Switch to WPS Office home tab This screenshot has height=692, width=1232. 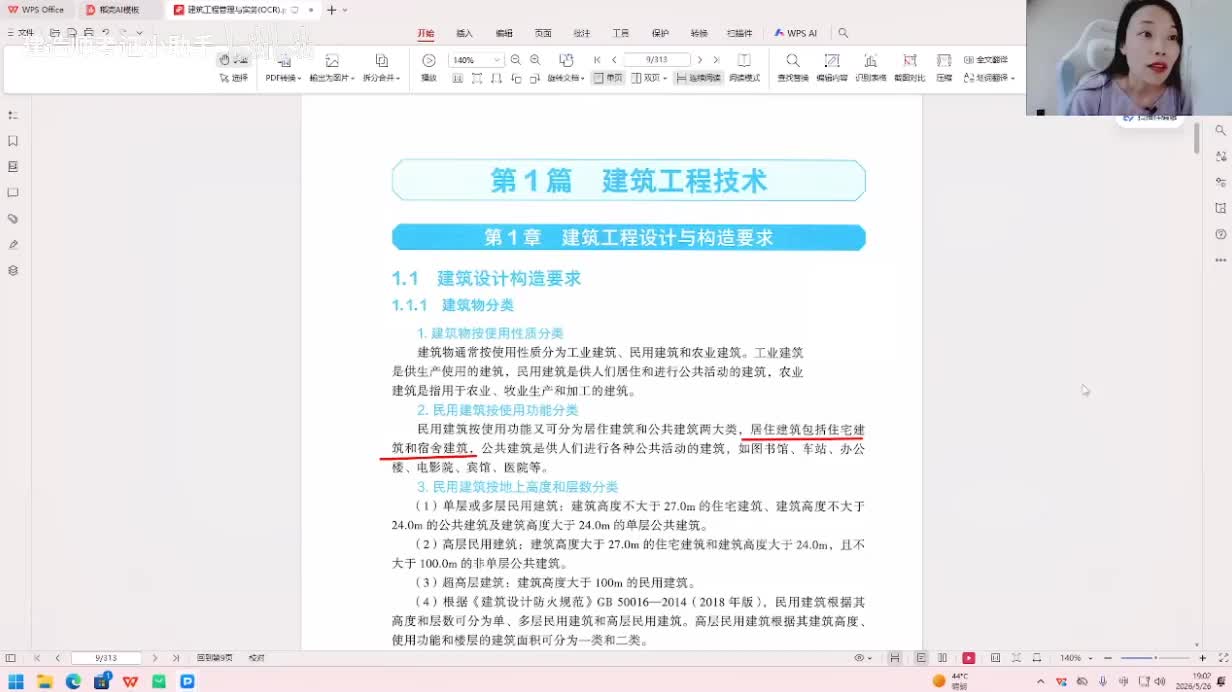tap(37, 10)
